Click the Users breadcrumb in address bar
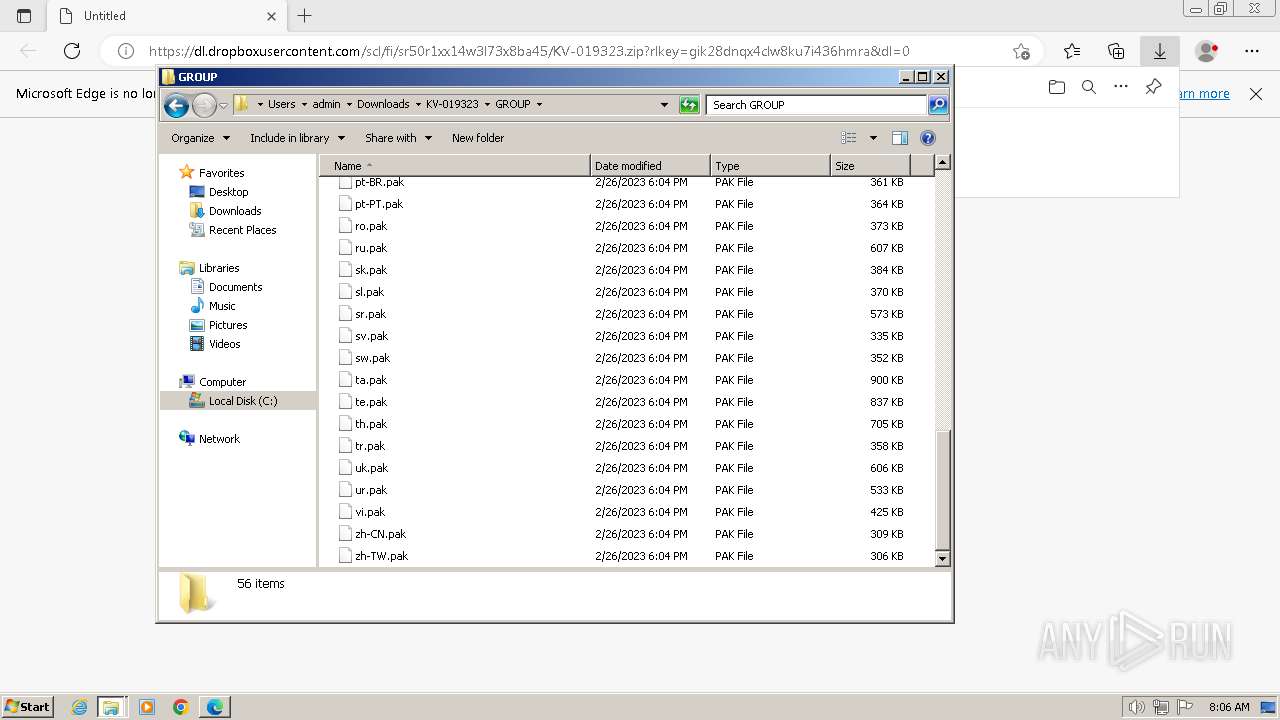The image size is (1280, 720). (281, 104)
